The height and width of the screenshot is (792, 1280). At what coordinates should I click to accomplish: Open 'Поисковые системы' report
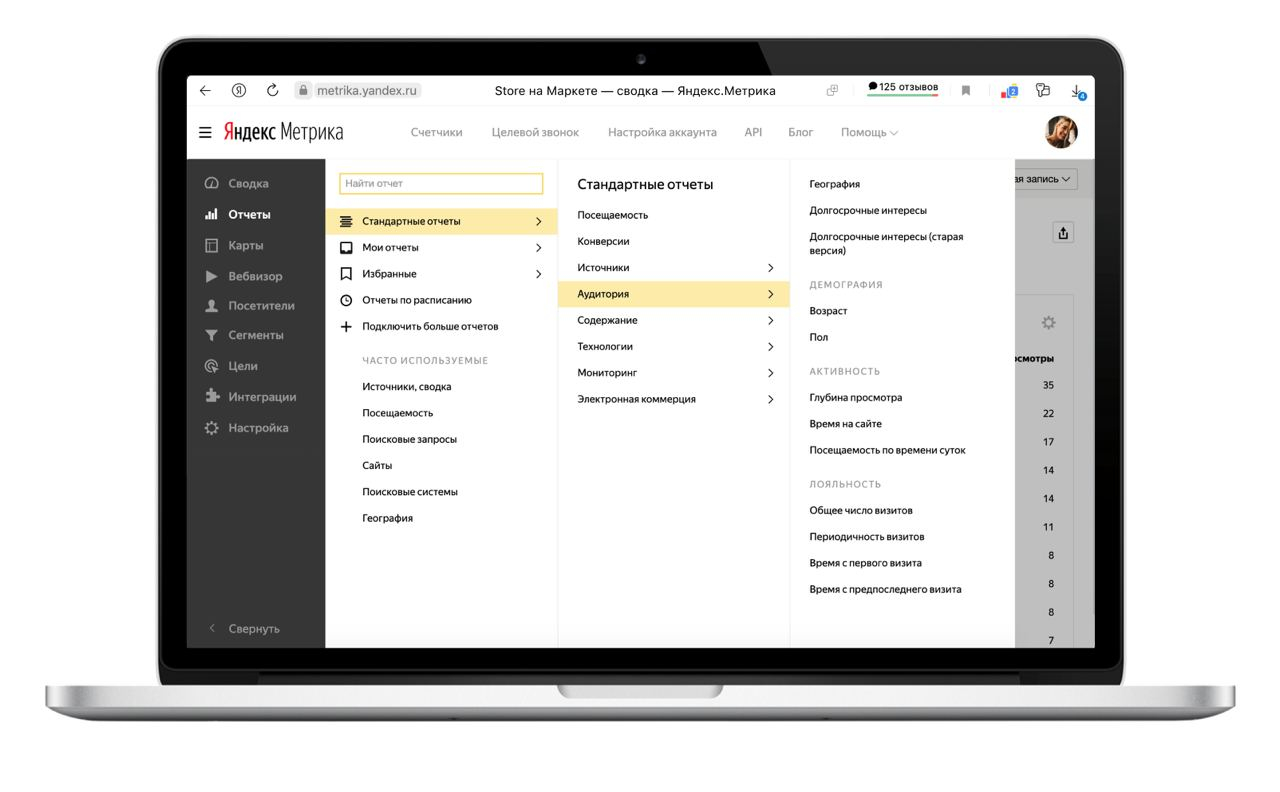pyautogui.click(x=410, y=492)
